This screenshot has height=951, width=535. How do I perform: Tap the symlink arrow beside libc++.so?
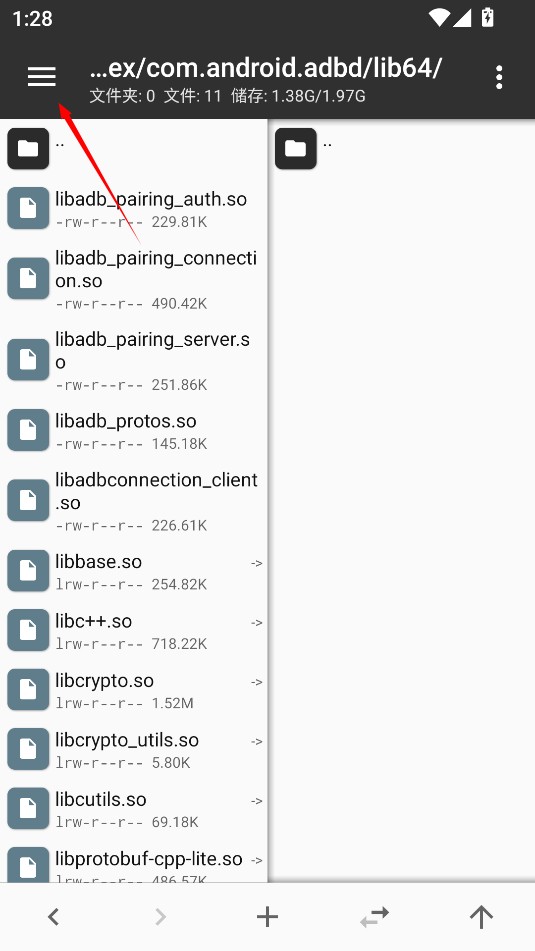pyautogui.click(x=257, y=623)
